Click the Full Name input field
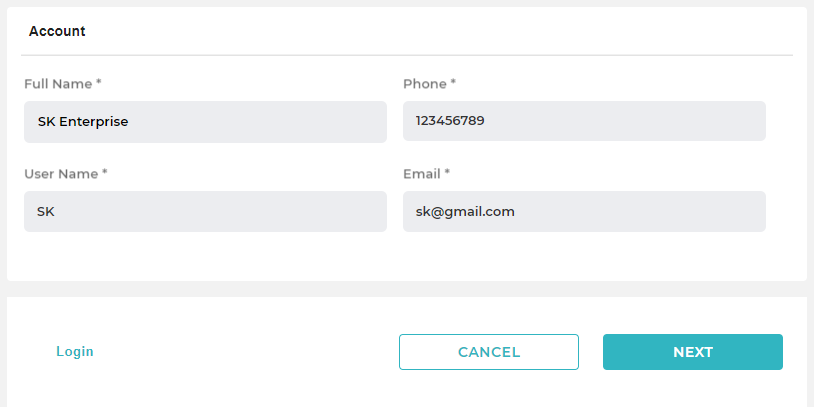 (205, 122)
